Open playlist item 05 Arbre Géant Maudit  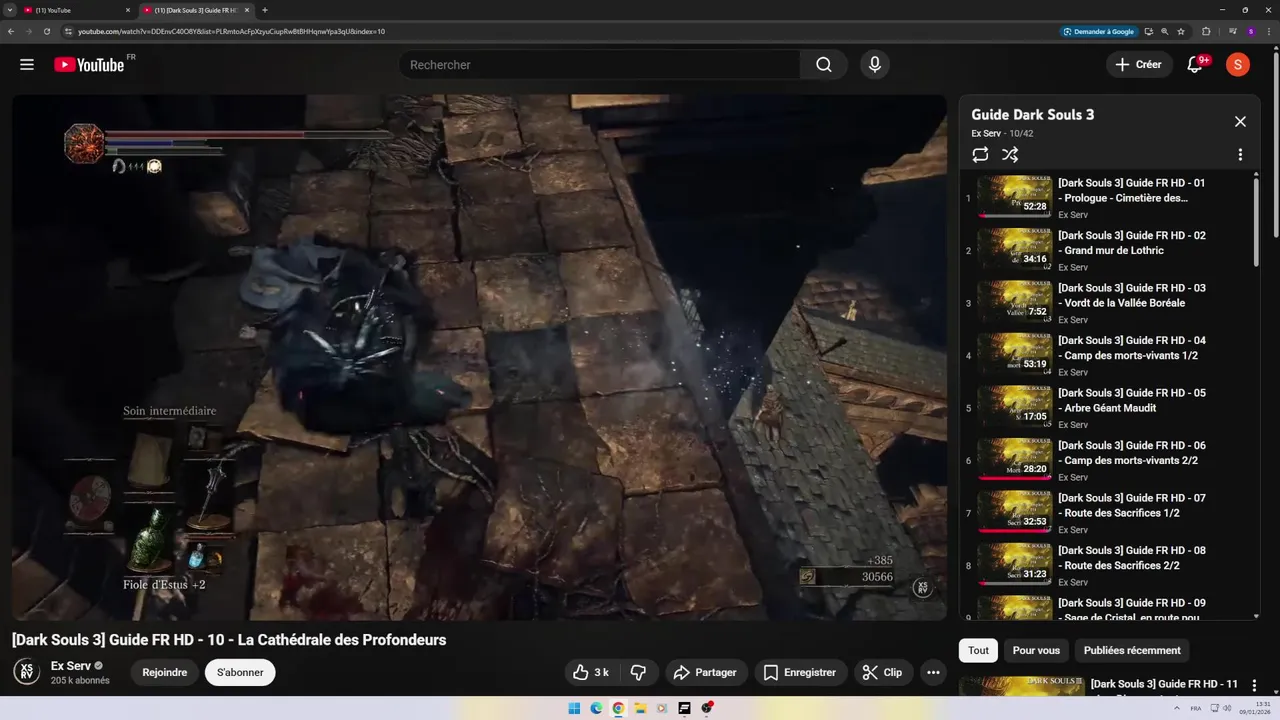1105,407
